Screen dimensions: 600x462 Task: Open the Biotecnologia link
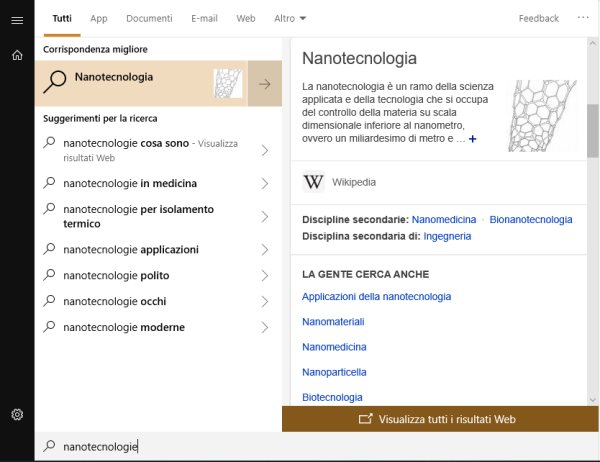tap(332, 397)
